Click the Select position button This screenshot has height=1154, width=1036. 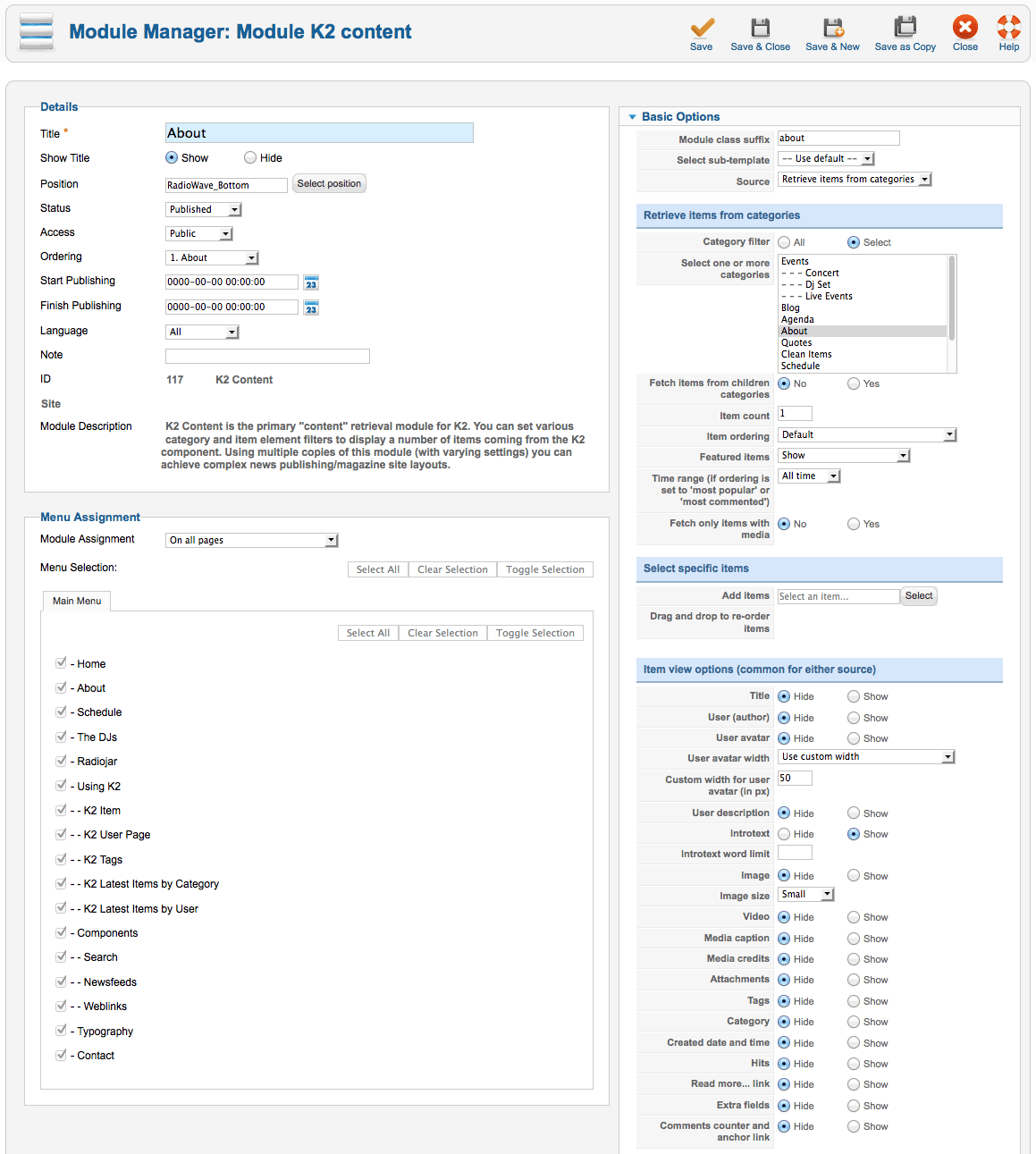pos(329,183)
